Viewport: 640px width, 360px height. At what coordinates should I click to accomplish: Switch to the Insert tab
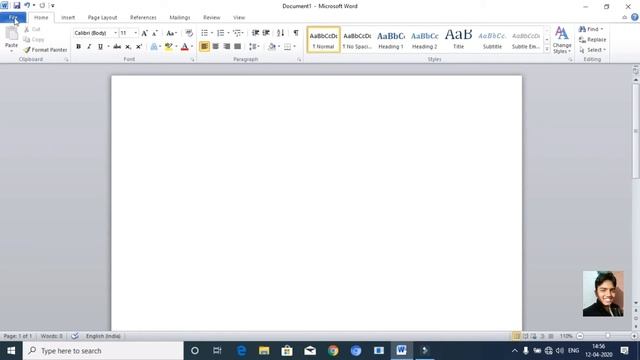(68, 18)
